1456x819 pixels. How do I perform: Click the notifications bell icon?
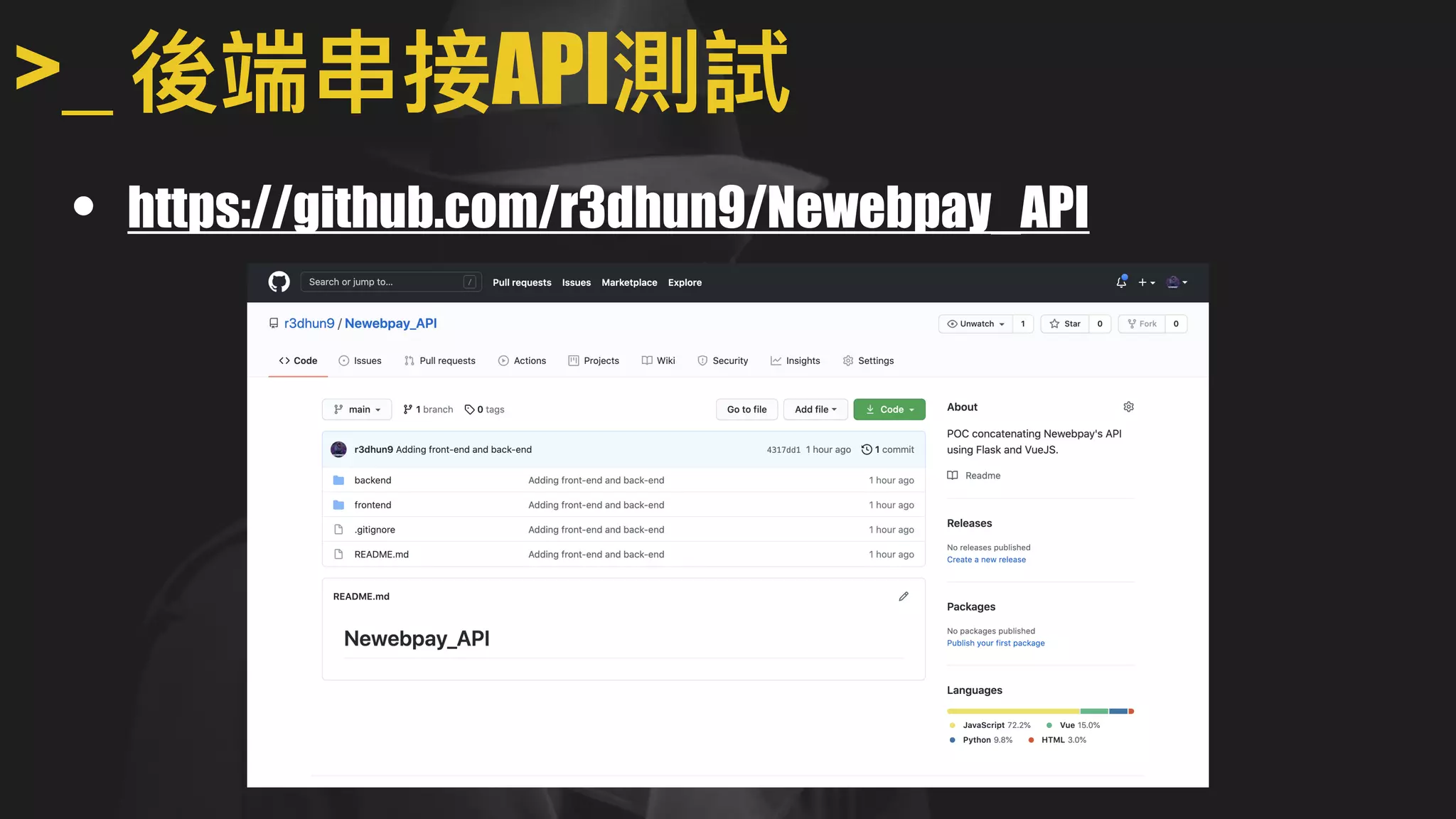(1121, 282)
